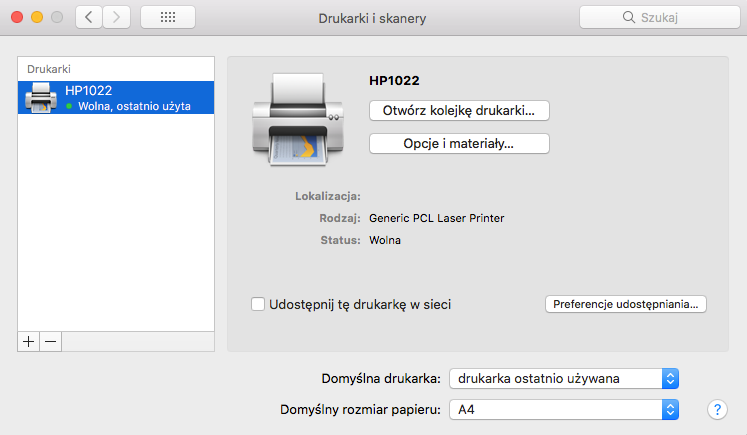Select HP1022 printer in the list
Screen dimensions: 747x435
(116, 98)
